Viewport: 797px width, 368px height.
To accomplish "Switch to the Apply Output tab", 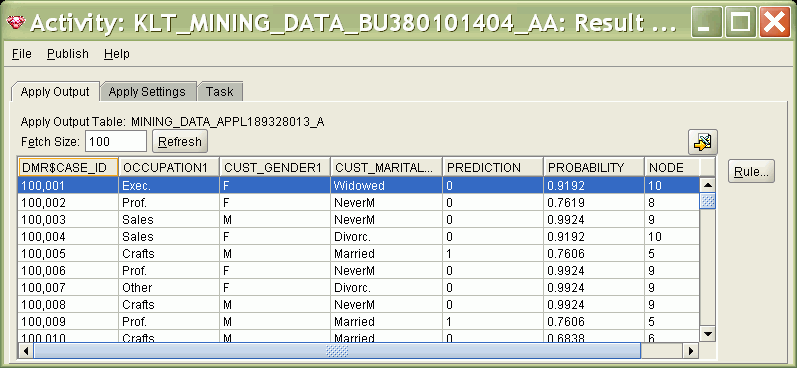I will (55, 92).
